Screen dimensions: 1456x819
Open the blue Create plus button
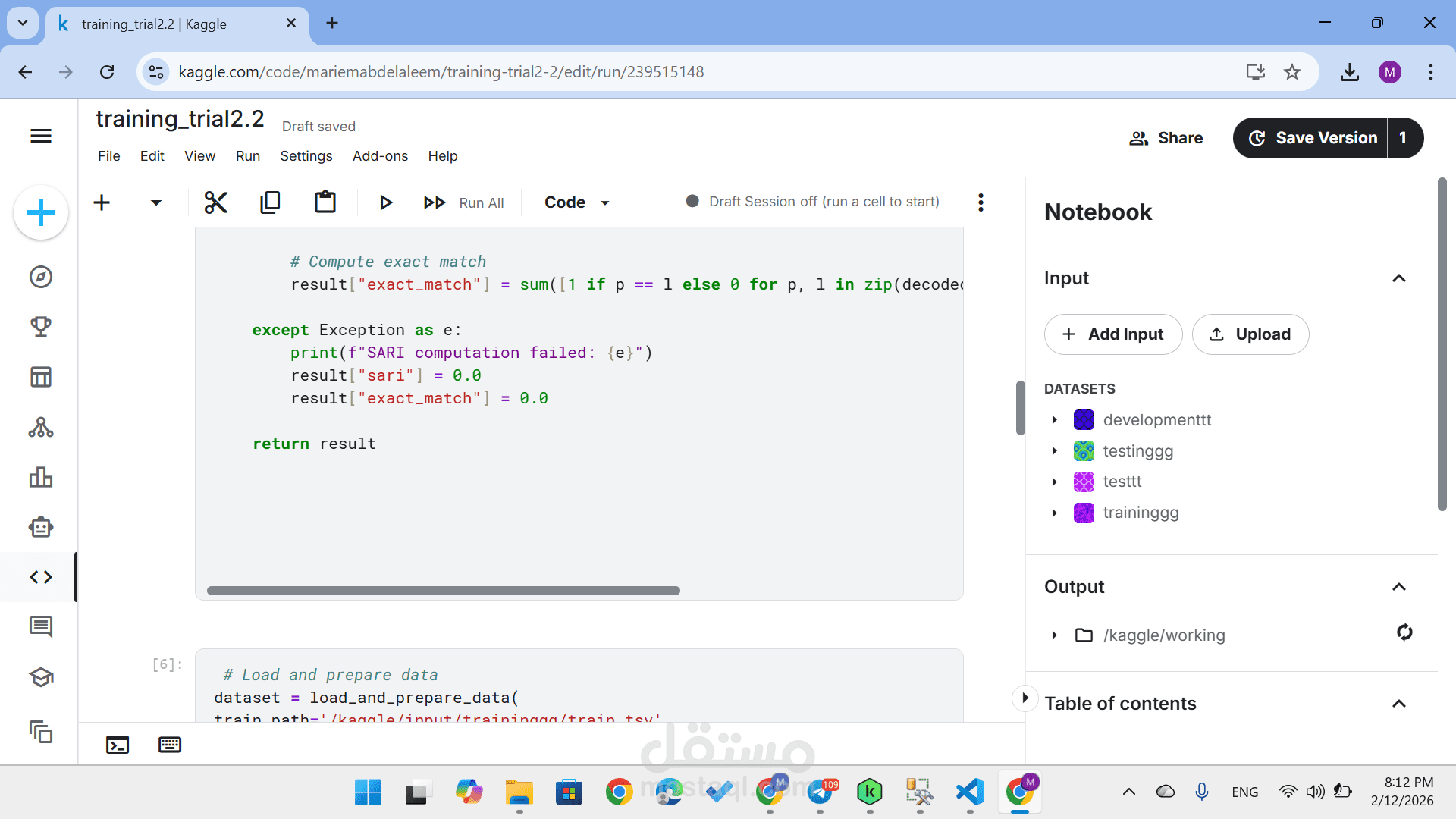pyautogui.click(x=41, y=212)
